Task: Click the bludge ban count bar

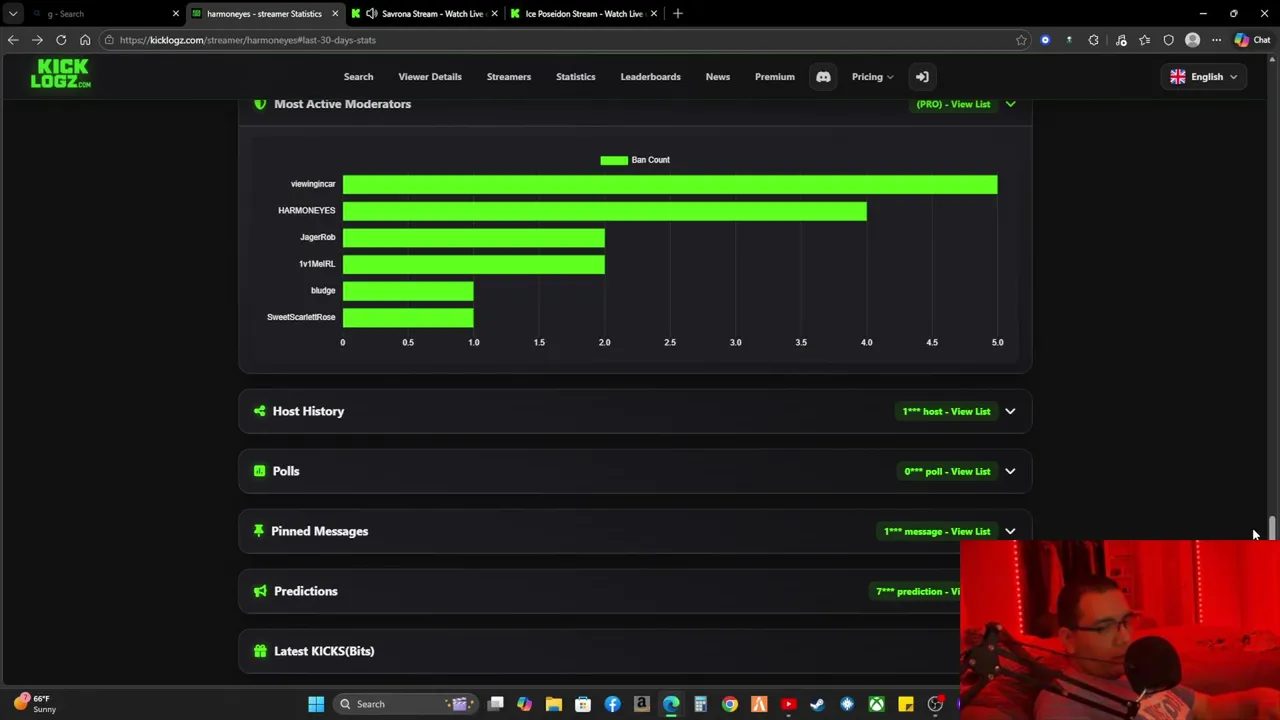Action: (x=408, y=291)
